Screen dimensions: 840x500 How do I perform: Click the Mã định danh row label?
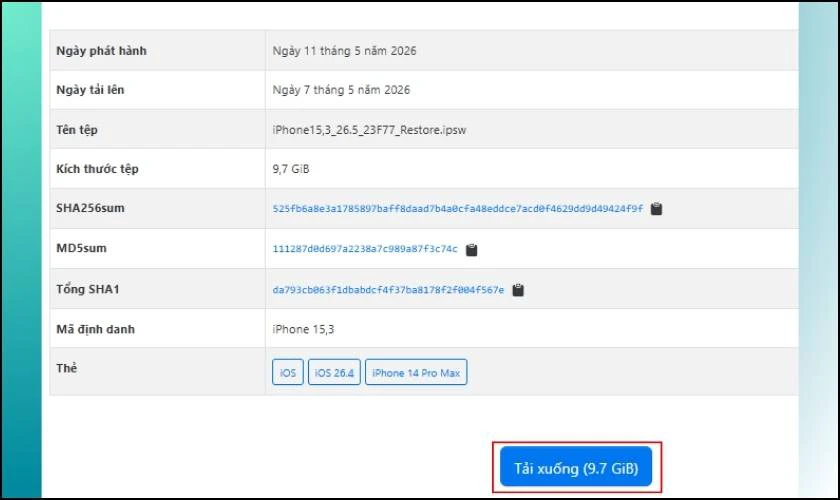[95, 329]
